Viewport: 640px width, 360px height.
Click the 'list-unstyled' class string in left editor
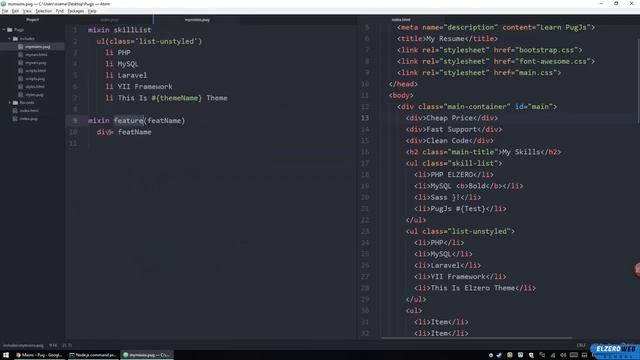(x=167, y=41)
